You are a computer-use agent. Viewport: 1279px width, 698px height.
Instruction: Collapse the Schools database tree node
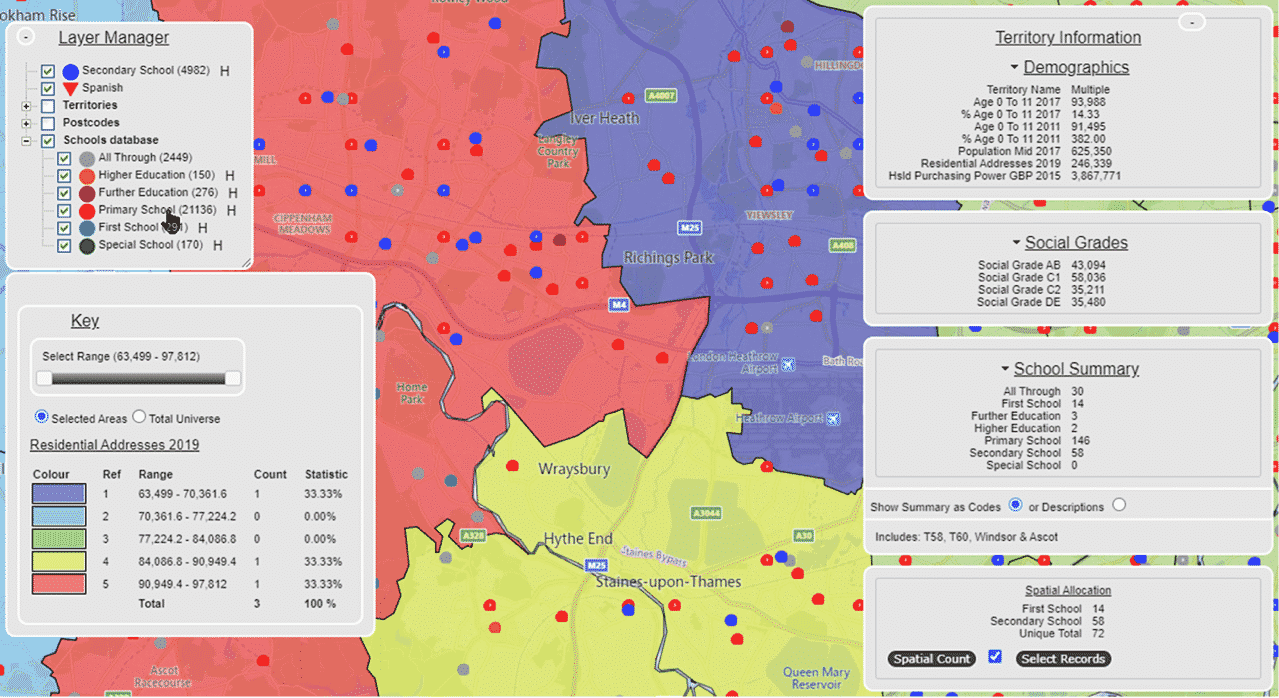click(26, 141)
